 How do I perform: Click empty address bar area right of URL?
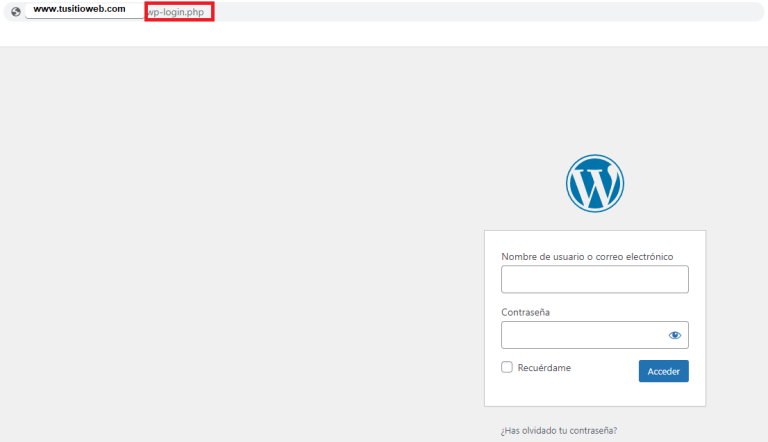(x=480, y=11)
